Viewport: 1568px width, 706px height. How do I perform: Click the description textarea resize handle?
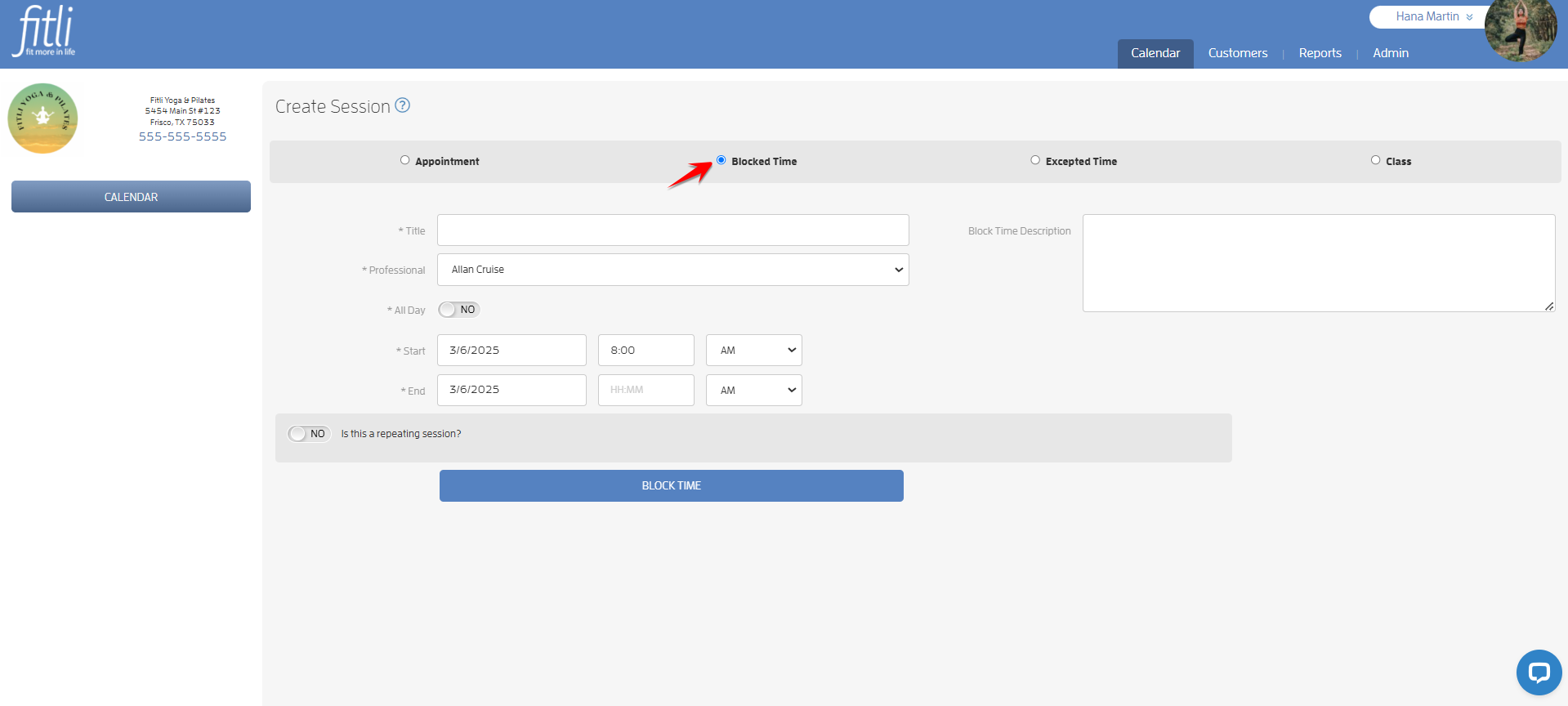click(x=1549, y=306)
